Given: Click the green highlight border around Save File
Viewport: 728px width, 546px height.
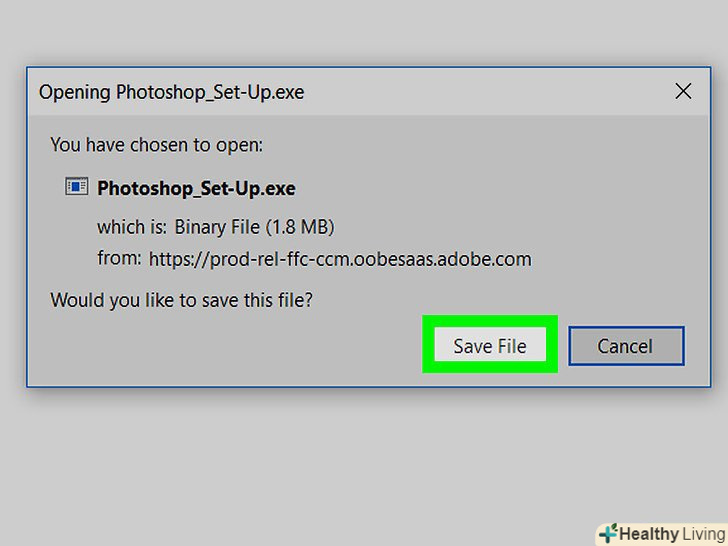Looking at the screenshot, I should click(x=428, y=346).
